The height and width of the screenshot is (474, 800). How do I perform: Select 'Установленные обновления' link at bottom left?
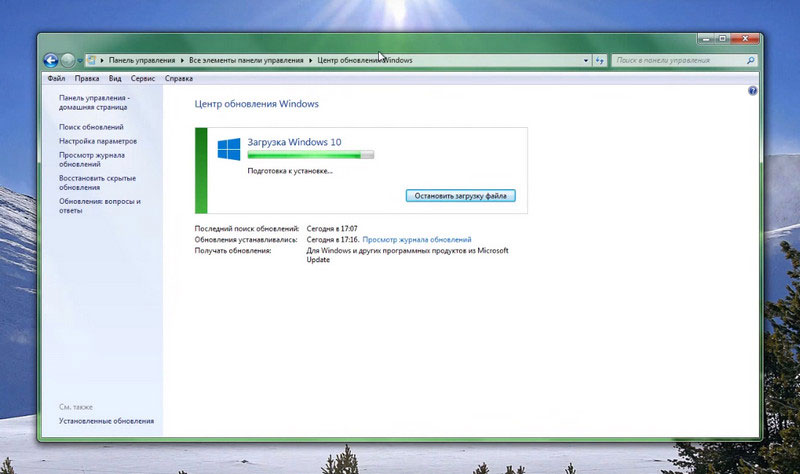(x=106, y=421)
